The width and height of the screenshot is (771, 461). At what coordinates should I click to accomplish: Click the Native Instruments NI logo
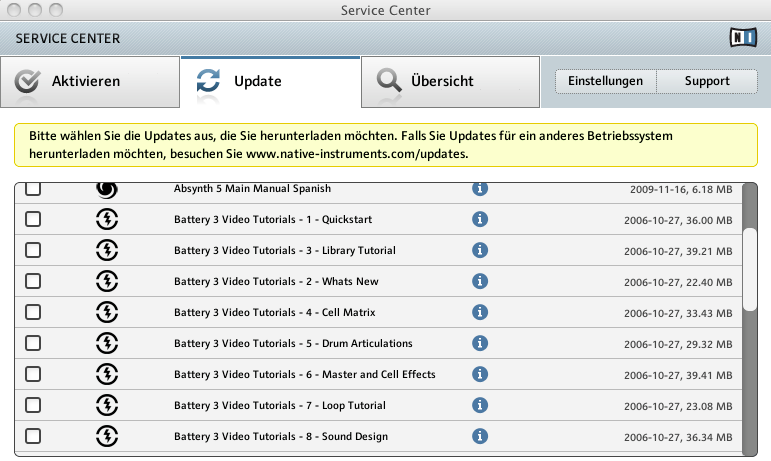click(x=743, y=37)
